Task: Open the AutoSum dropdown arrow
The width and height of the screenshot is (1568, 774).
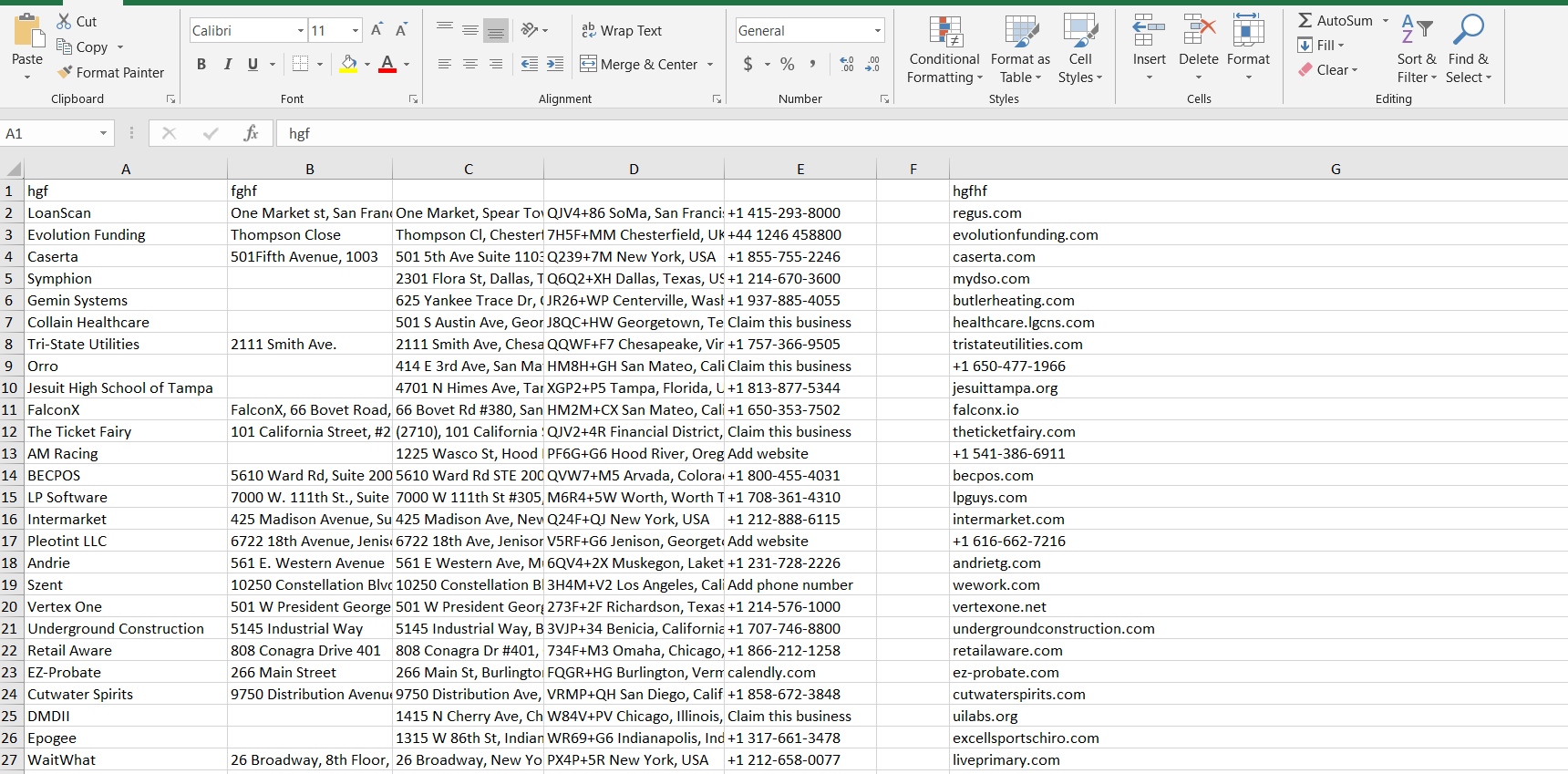Action: point(1386,20)
